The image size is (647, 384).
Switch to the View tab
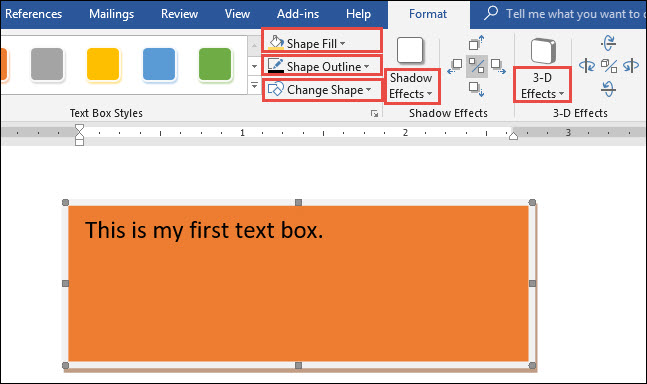tap(237, 14)
